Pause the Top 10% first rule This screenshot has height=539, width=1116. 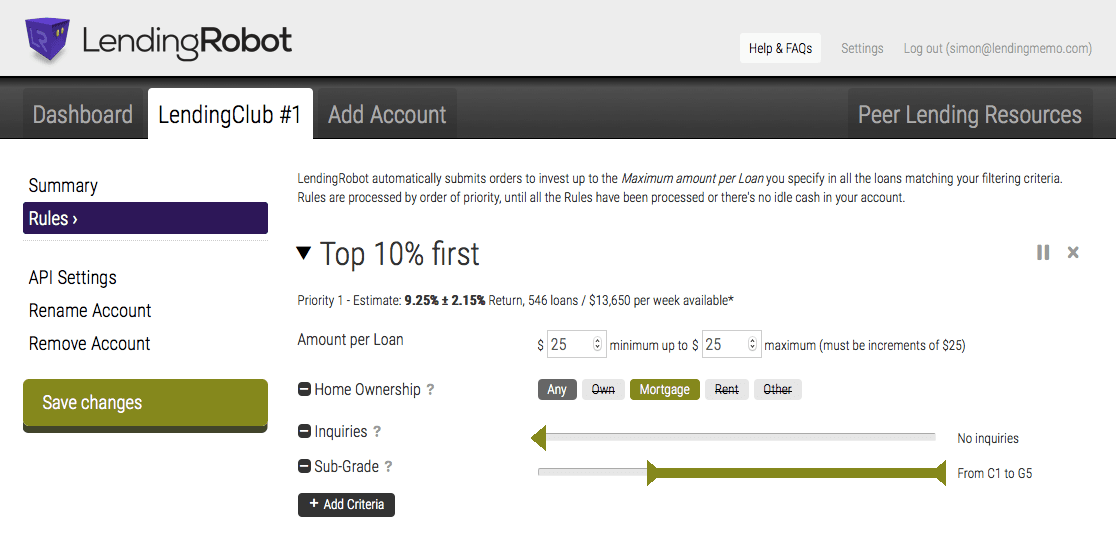pyautogui.click(x=1043, y=253)
